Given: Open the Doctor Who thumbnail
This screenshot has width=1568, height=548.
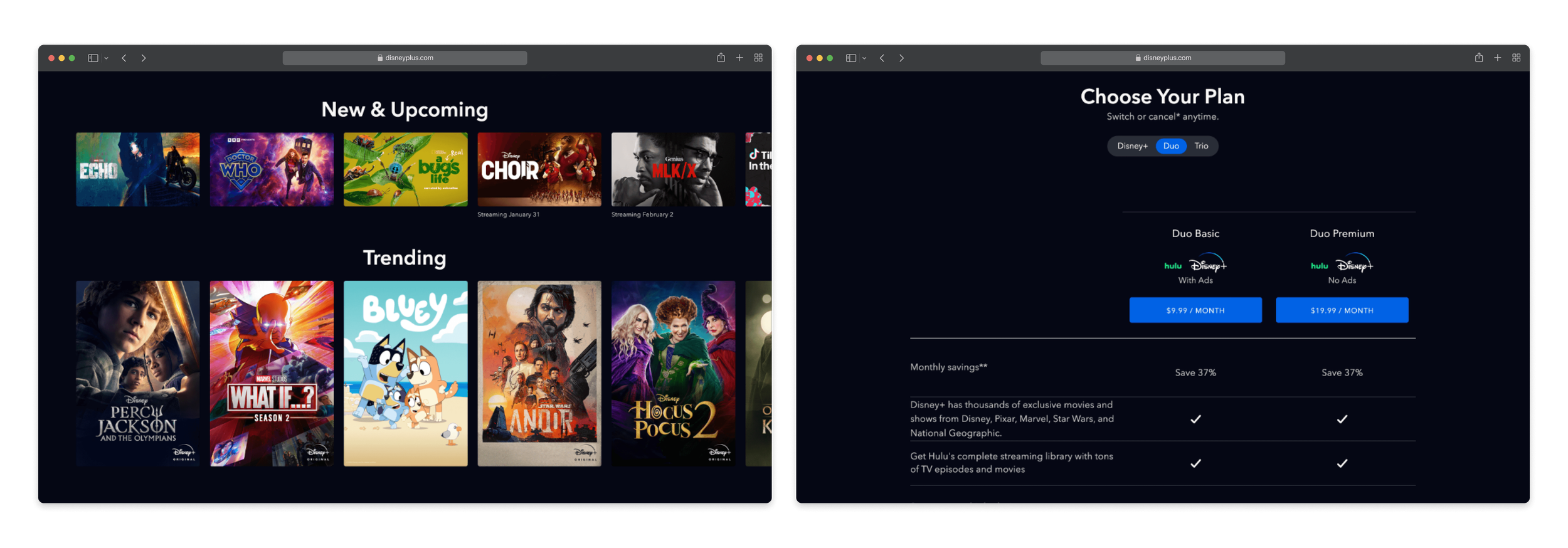Looking at the screenshot, I should [x=272, y=169].
